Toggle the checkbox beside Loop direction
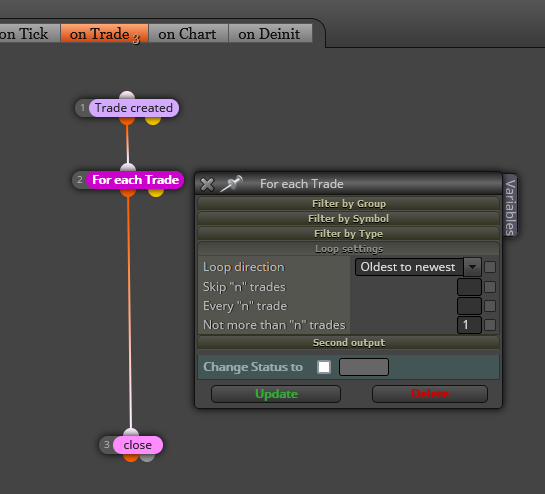Screen dimensions: 545x494 click(x=490, y=267)
